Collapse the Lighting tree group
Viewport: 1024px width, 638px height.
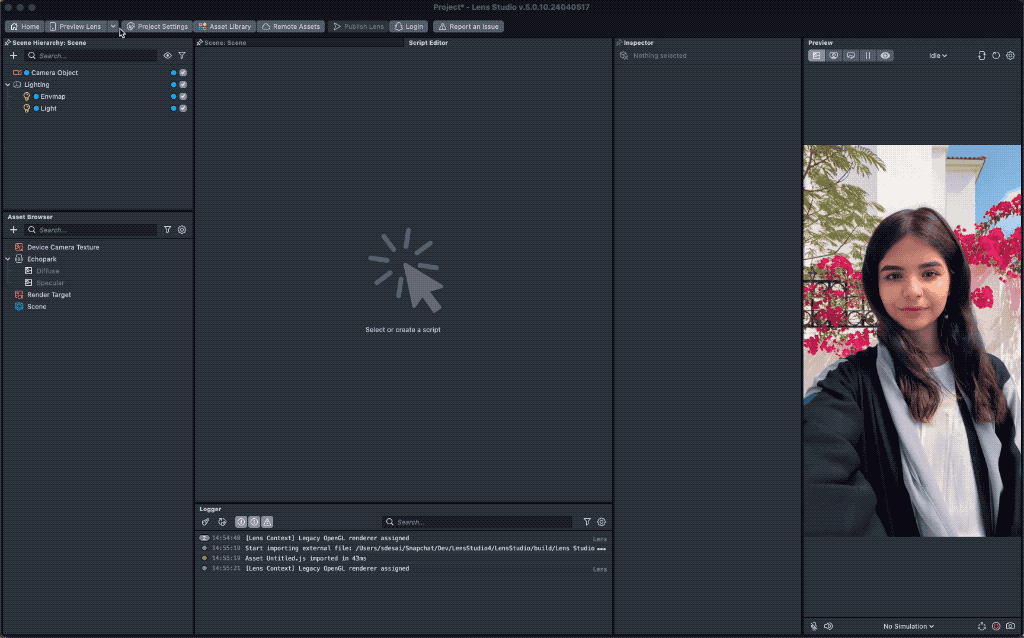(x=8, y=85)
